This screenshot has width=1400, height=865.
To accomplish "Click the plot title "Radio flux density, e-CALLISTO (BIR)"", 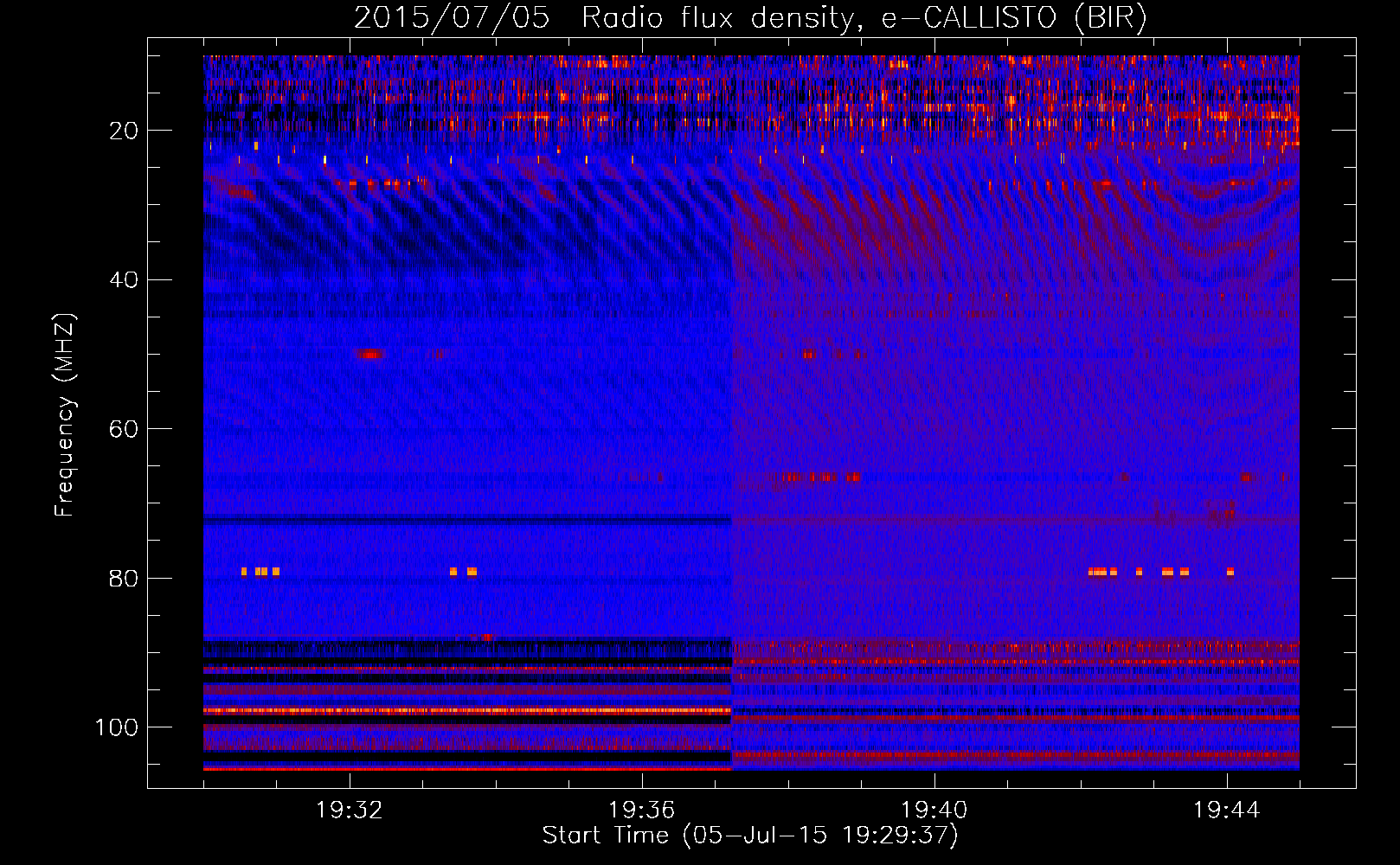I will coord(864,17).
